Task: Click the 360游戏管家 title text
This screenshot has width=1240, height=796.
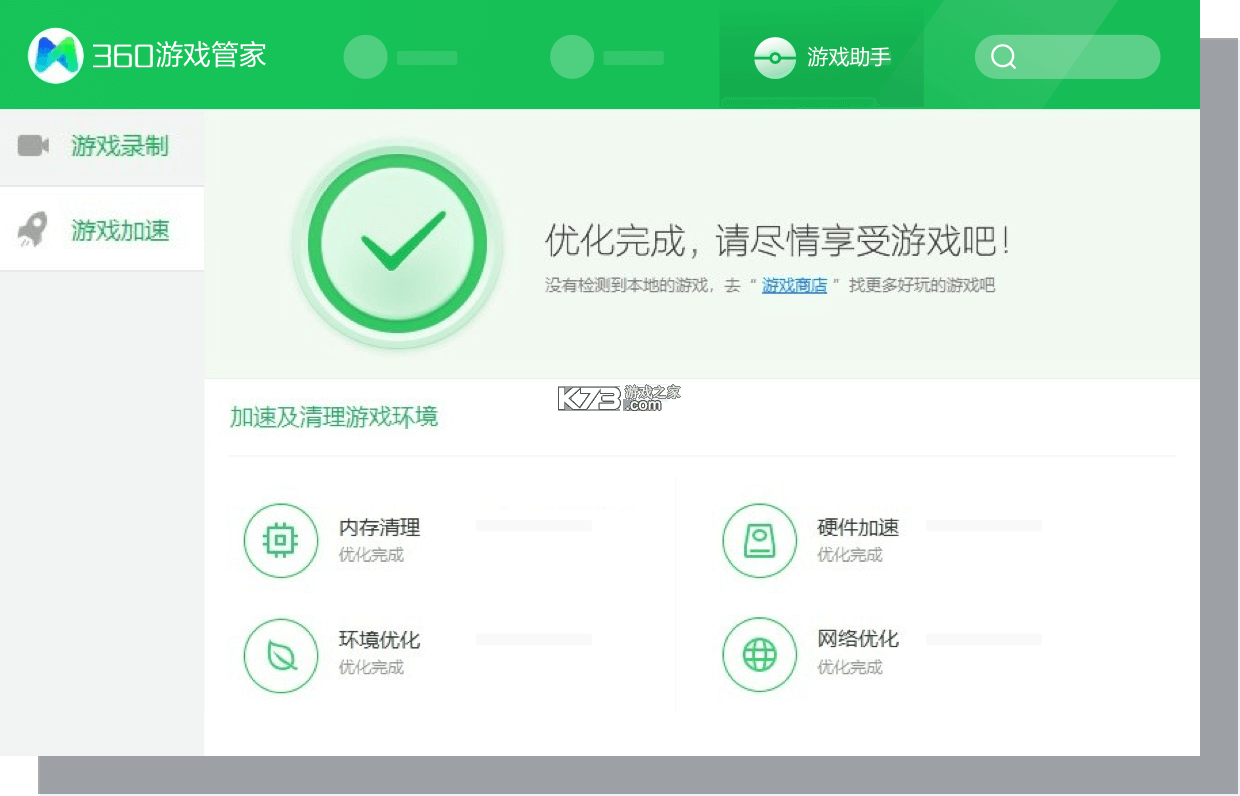Action: 180,55
